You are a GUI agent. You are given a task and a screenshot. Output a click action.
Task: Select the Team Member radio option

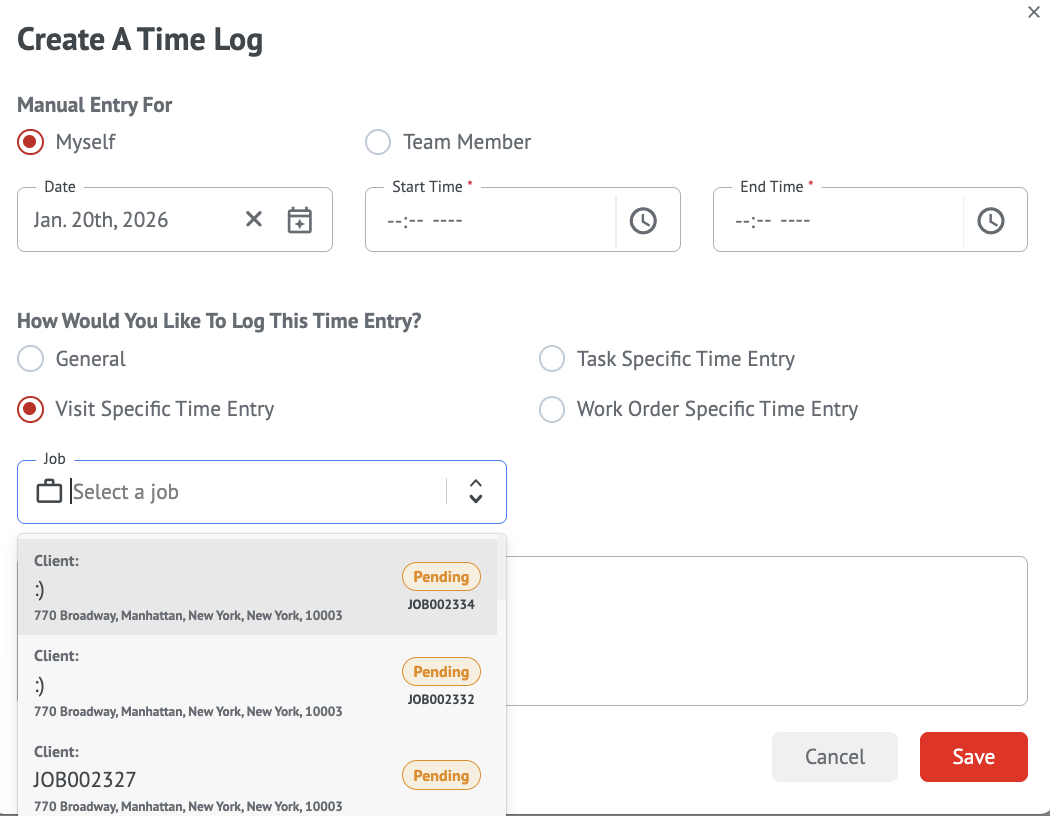point(378,142)
